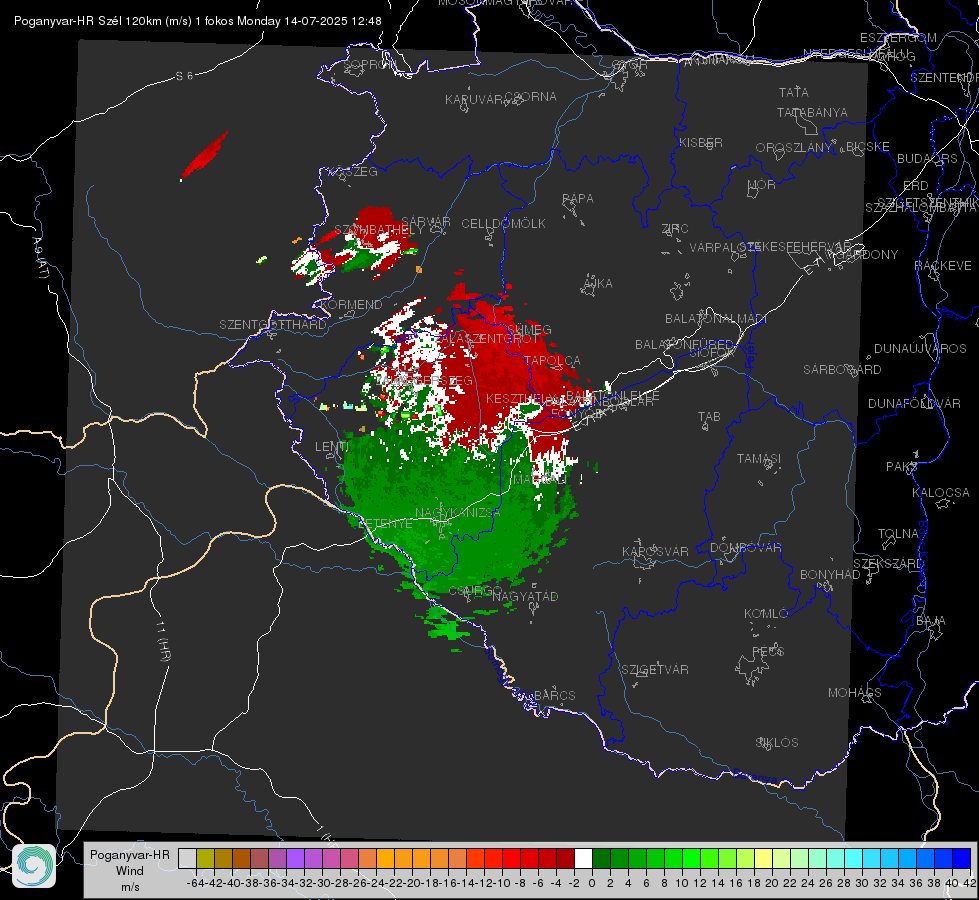The width and height of the screenshot is (979, 900).
Task: Click the GARDONY town label
Action: pyautogui.click(x=868, y=255)
